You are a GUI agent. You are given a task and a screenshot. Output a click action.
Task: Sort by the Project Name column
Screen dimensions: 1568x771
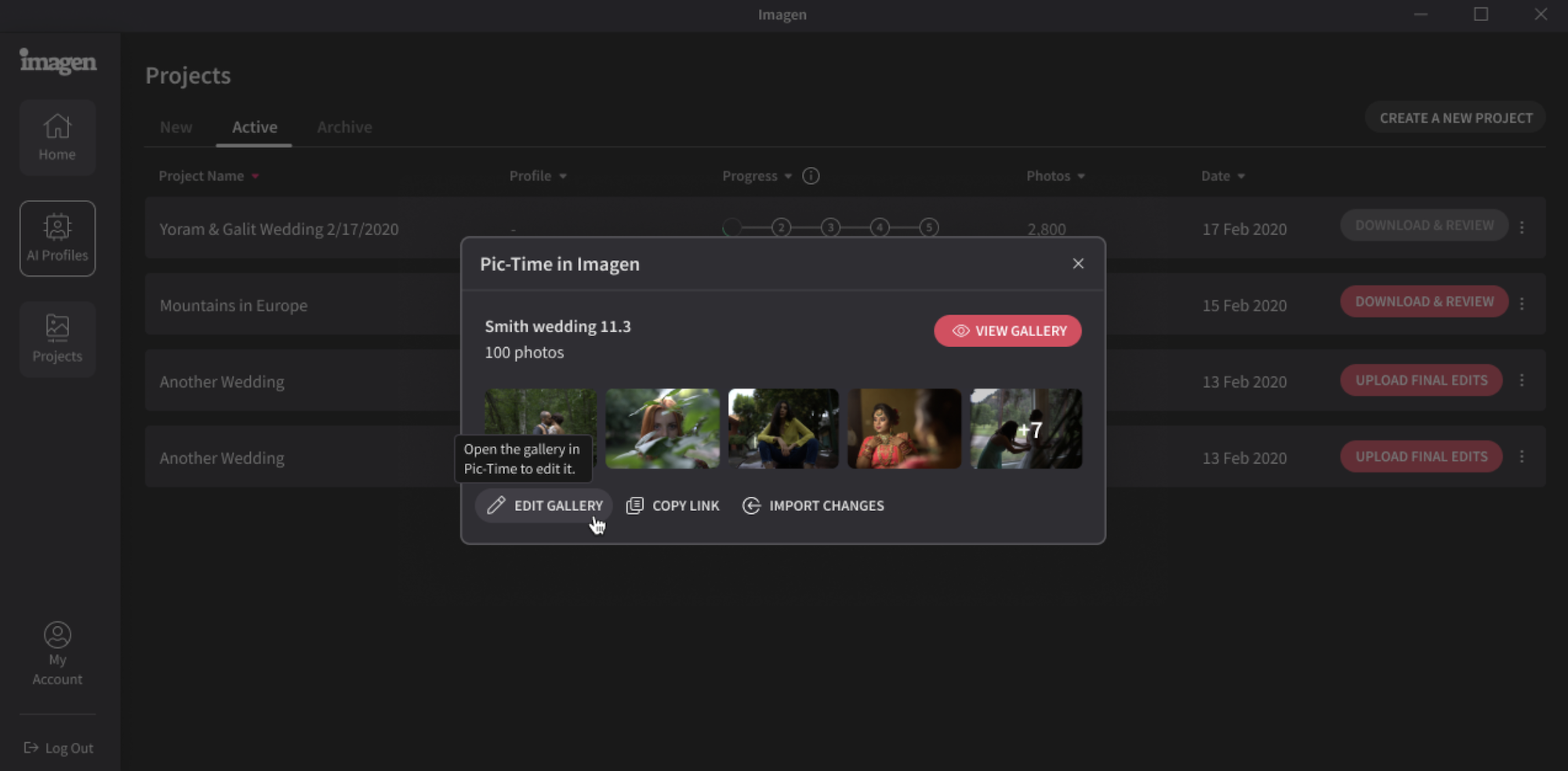209,176
